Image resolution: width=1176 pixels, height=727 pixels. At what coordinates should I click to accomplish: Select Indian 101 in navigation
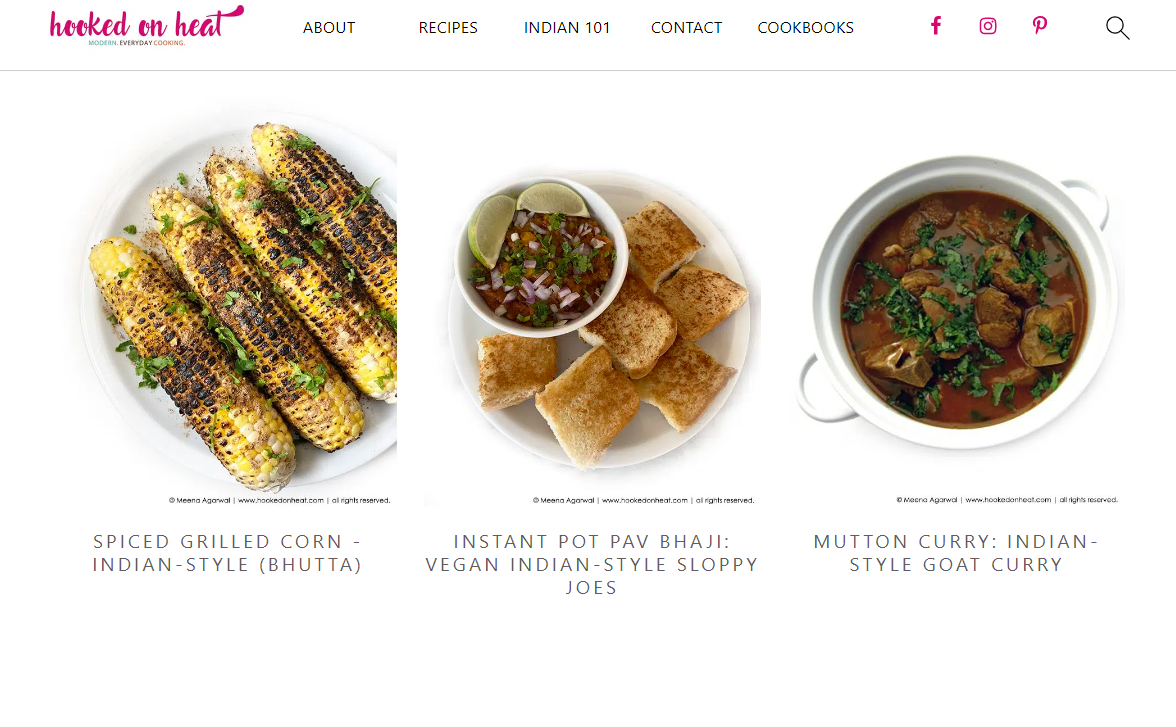pos(567,28)
